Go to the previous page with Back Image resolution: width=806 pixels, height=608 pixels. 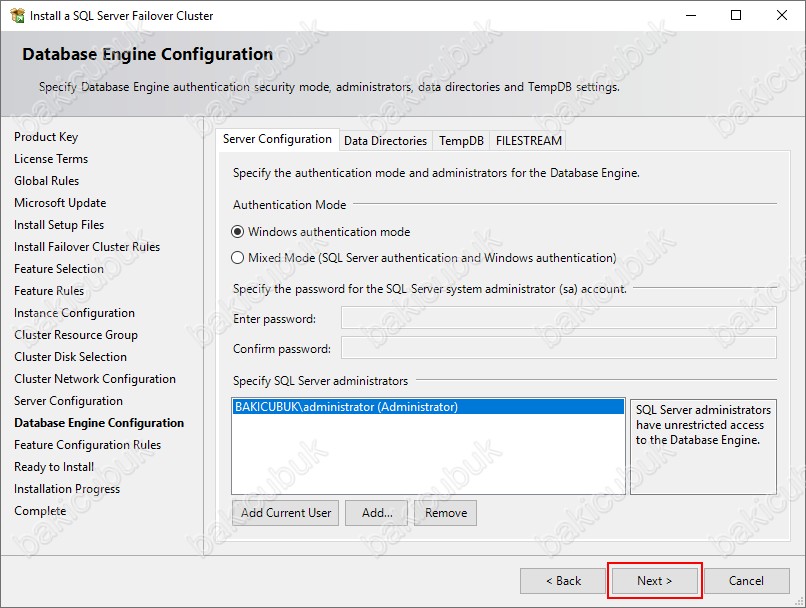(563, 581)
